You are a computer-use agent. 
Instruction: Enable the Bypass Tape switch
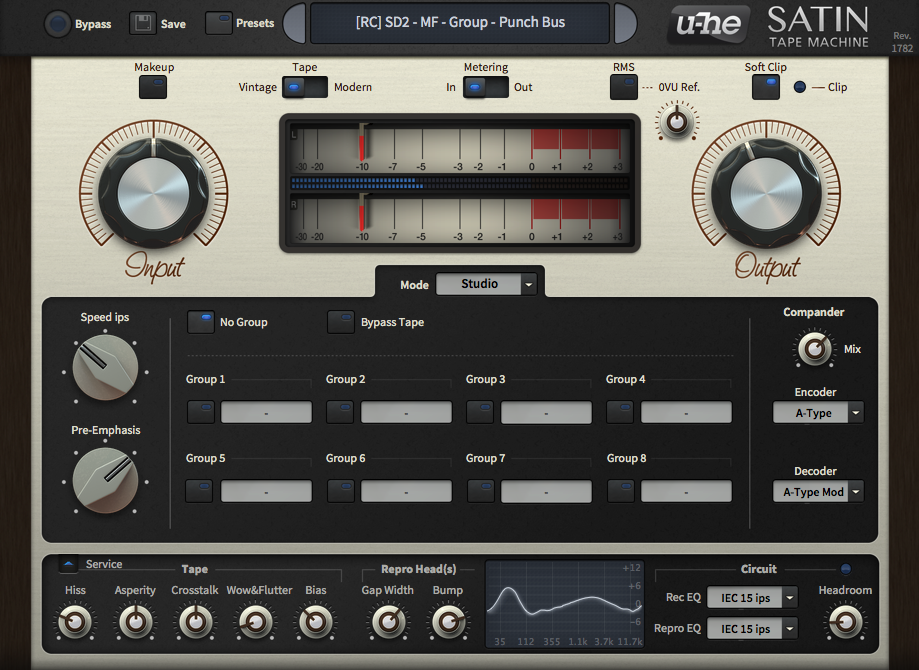point(341,322)
